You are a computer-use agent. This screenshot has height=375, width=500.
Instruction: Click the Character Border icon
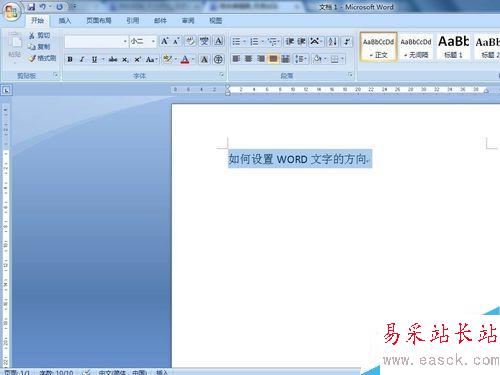218,41
